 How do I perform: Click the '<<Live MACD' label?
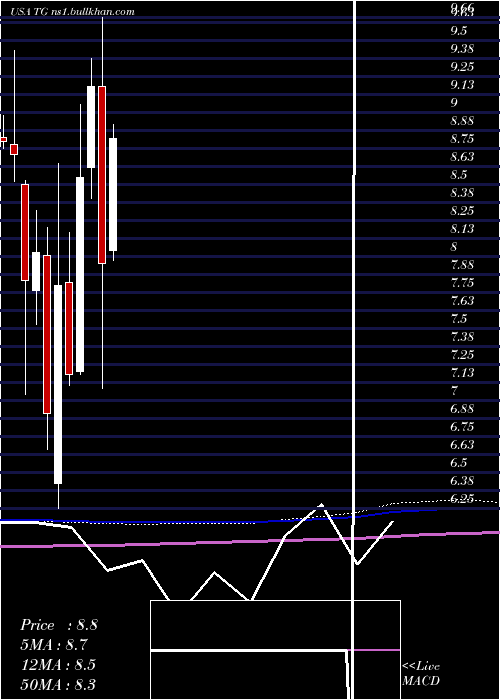tap(421, 674)
